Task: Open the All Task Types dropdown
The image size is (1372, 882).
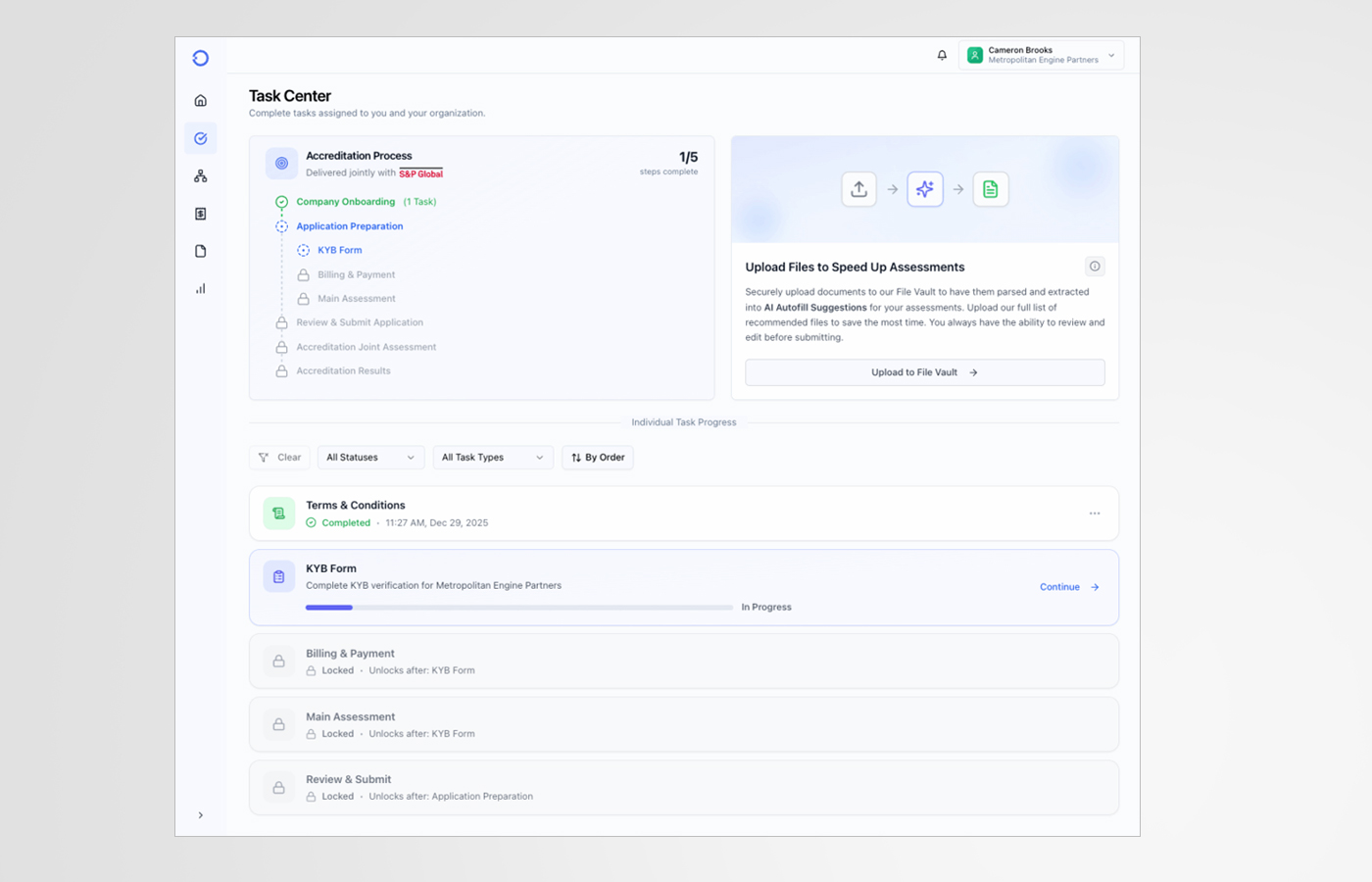Action: 493,457
